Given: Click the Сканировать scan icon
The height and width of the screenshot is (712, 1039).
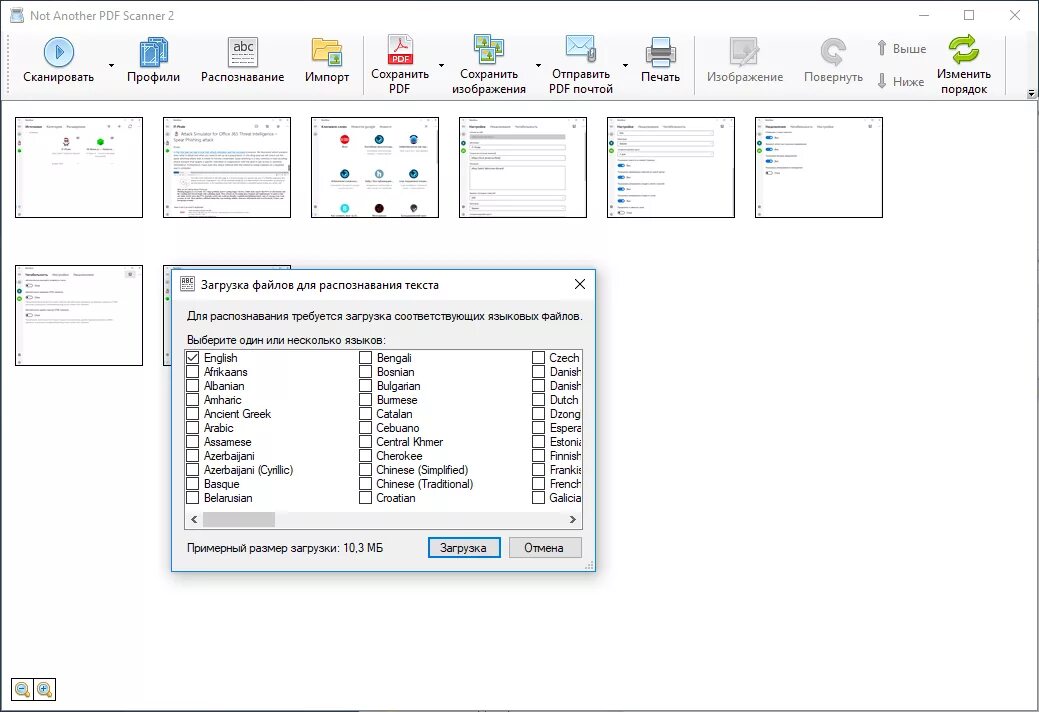Looking at the screenshot, I should pyautogui.click(x=58, y=52).
